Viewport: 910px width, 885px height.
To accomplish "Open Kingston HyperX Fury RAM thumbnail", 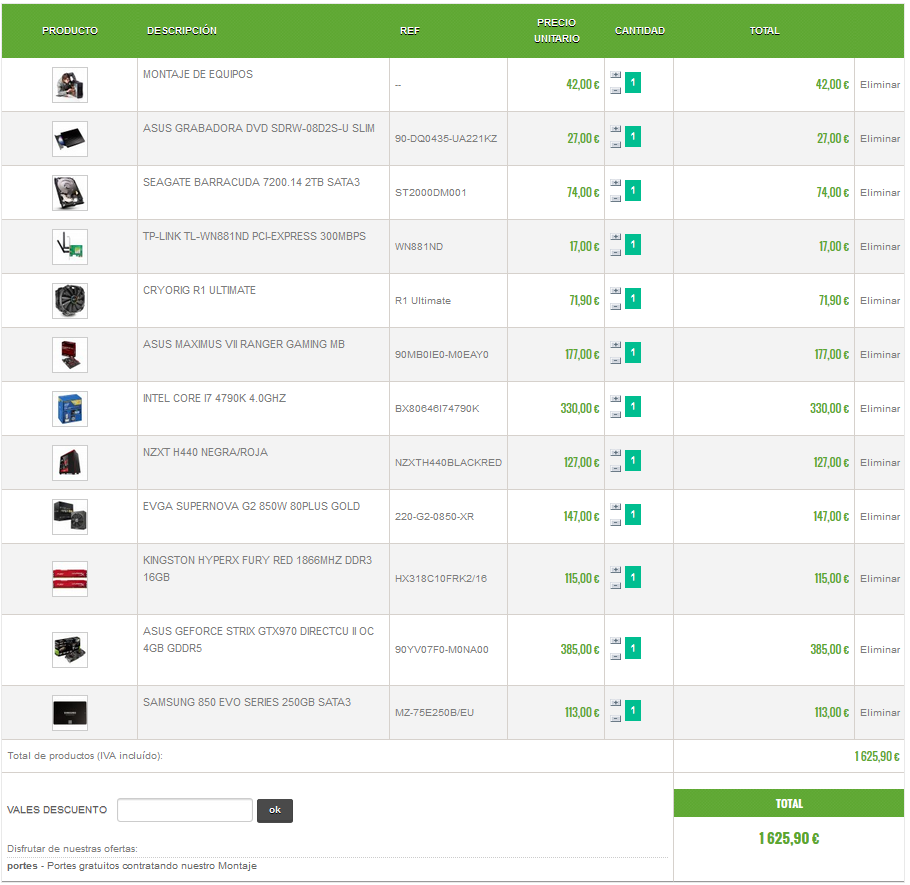I will click(x=70, y=579).
